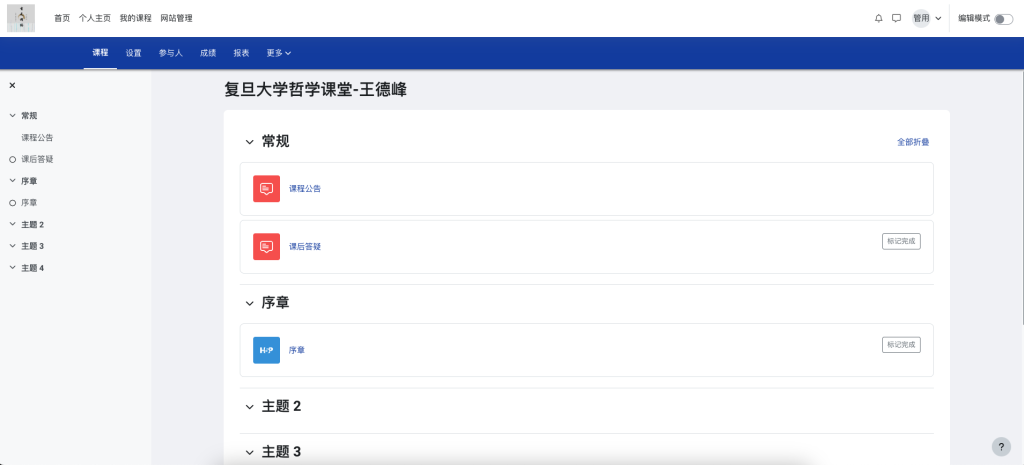The width and height of the screenshot is (1024, 465).
Task: Open 个人主页 in top navigation
Action: click(x=95, y=18)
